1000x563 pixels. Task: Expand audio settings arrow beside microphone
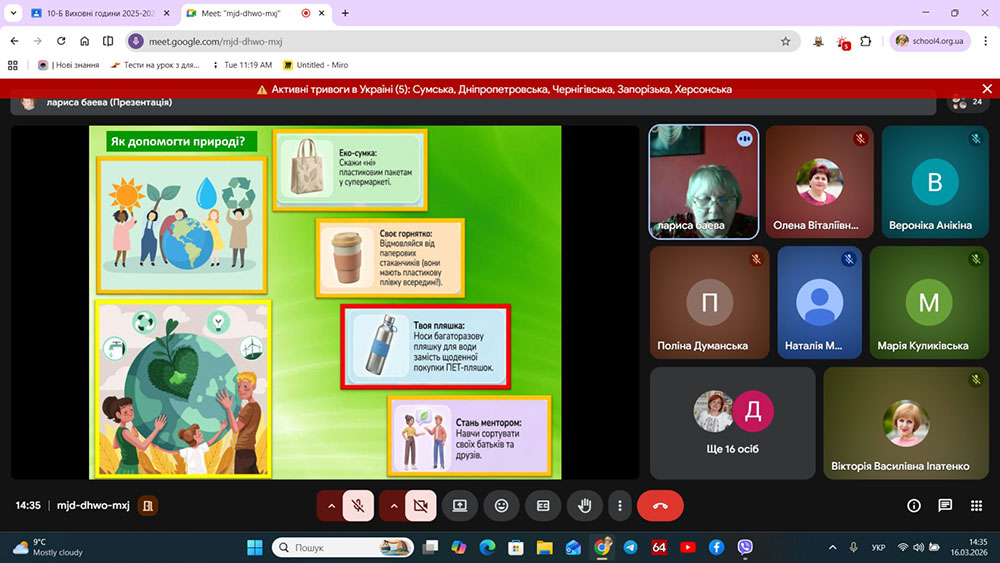click(331, 506)
